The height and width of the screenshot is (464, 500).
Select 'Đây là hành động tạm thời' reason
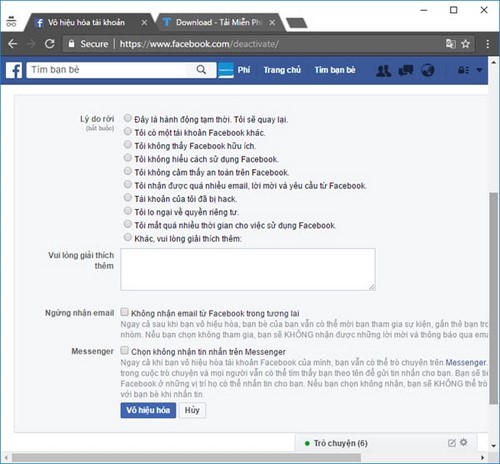point(128,118)
